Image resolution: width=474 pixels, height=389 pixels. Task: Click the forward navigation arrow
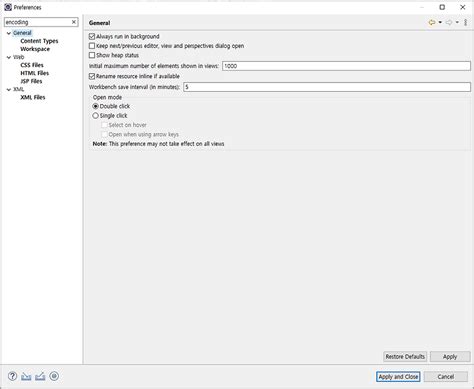[449, 22]
